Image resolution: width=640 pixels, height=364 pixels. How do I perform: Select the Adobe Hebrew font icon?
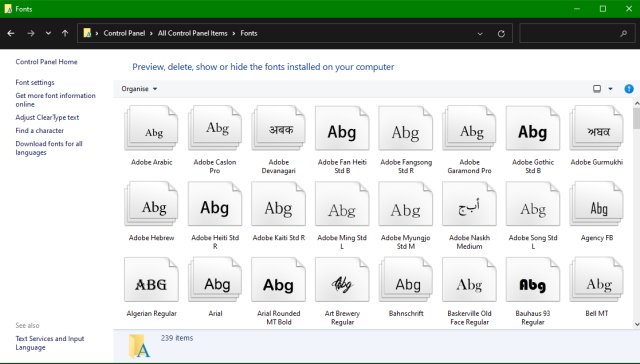pyautogui.click(x=151, y=204)
